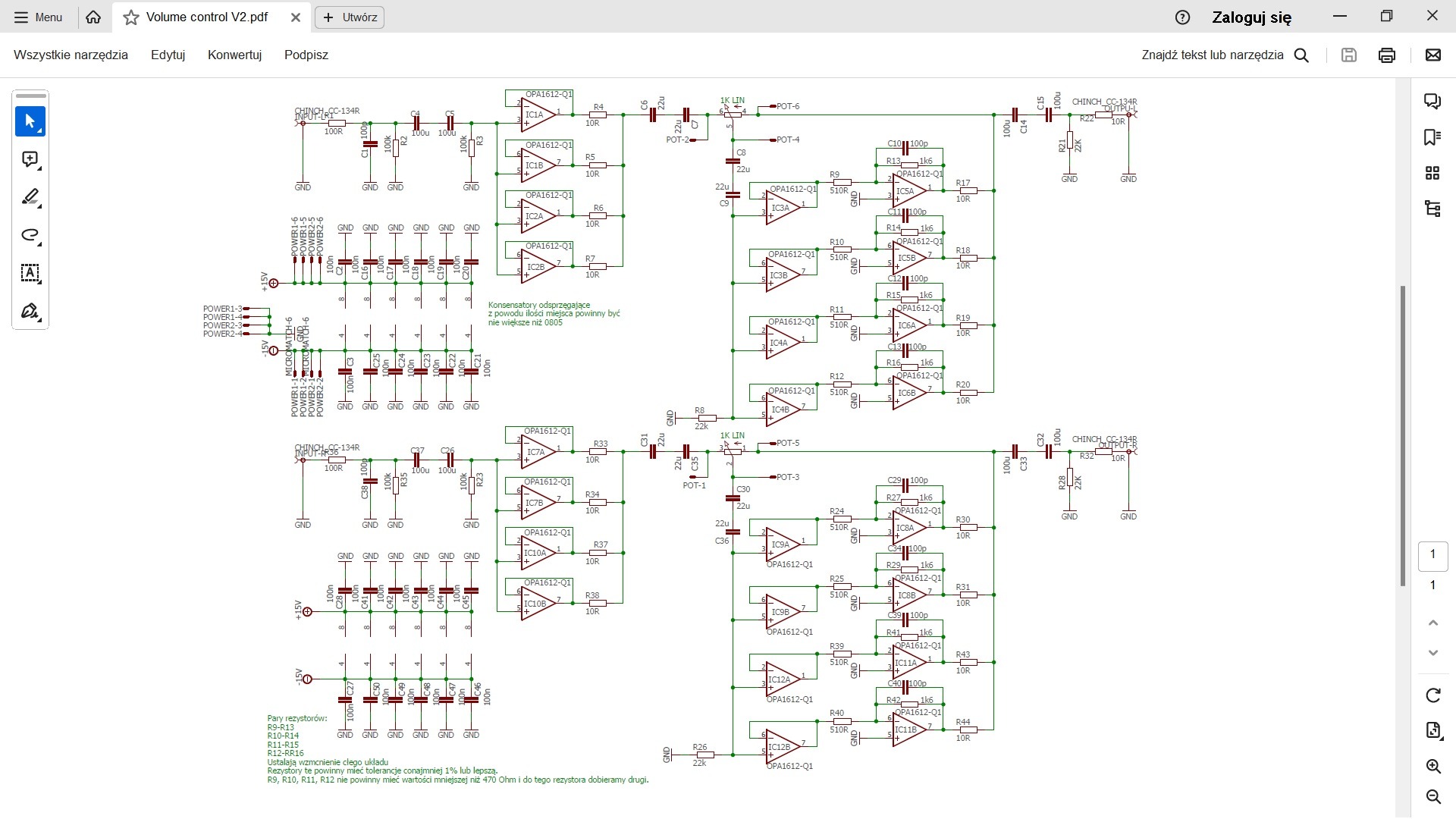The width and height of the screenshot is (1456, 819).
Task: Zoom out with magnifier minus icon
Action: pos(1432,796)
